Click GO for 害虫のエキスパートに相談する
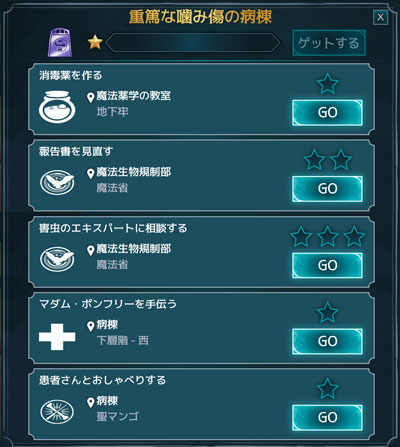The width and height of the screenshot is (400, 447). click(x=327, y=265)
